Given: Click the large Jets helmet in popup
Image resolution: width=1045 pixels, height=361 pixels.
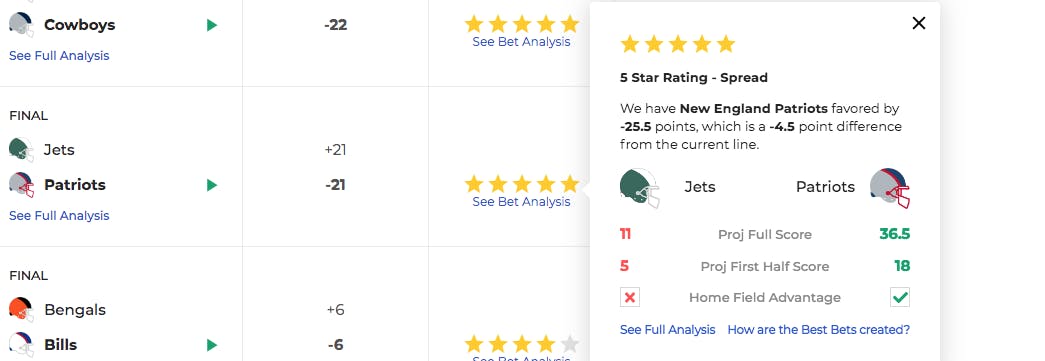Looking at the screenshot, I should pos(640,188).
